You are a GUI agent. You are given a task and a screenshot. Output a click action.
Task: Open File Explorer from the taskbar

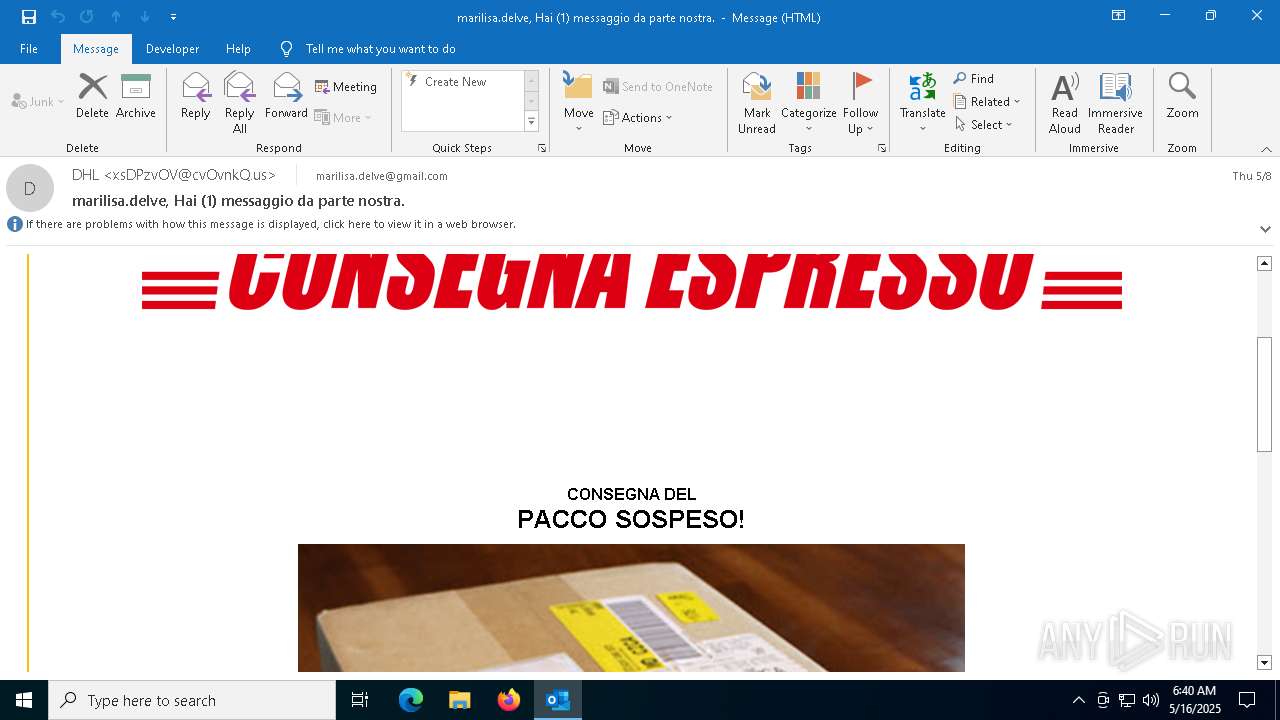(459, 700)
